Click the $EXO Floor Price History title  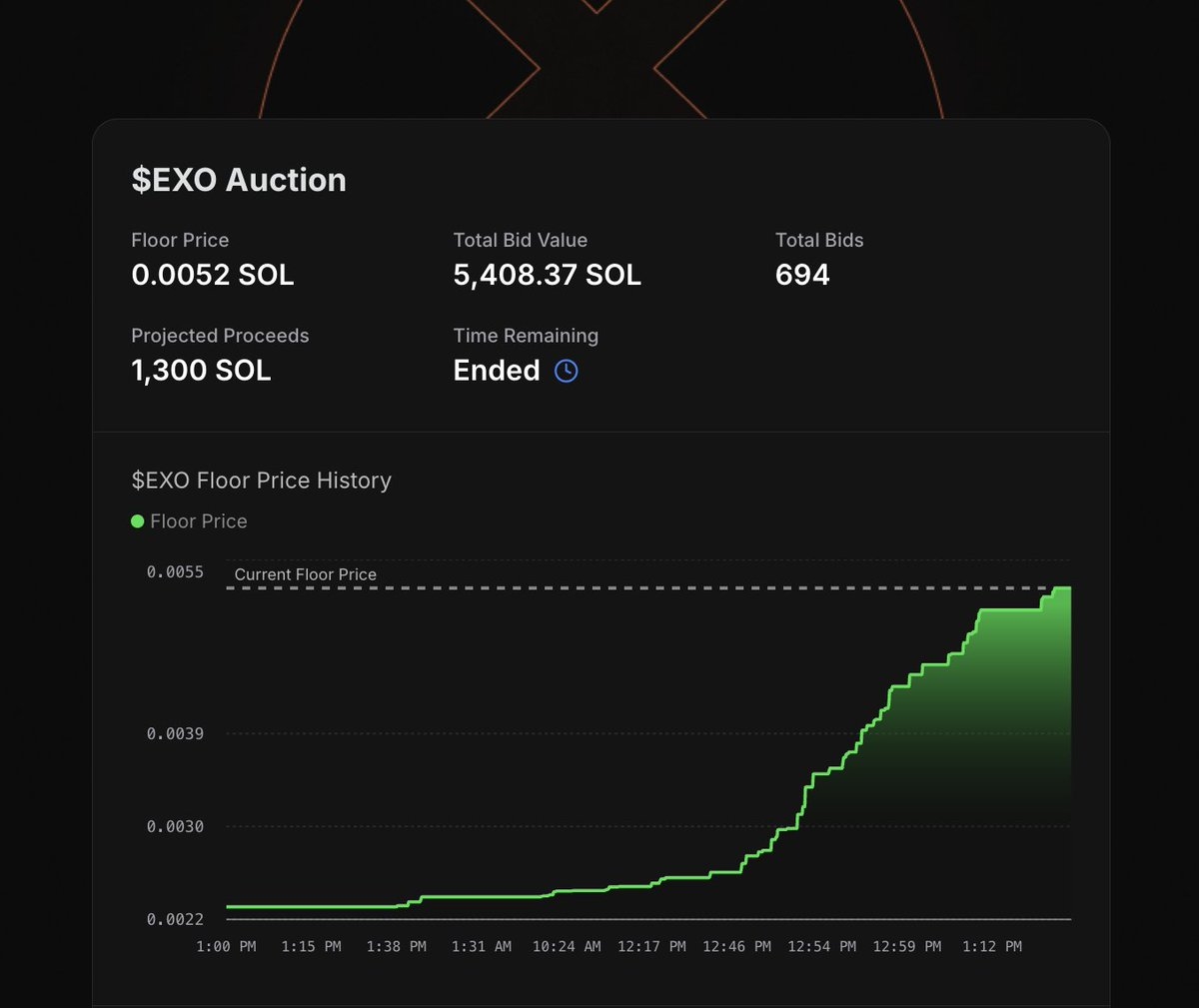pos(262,481)
